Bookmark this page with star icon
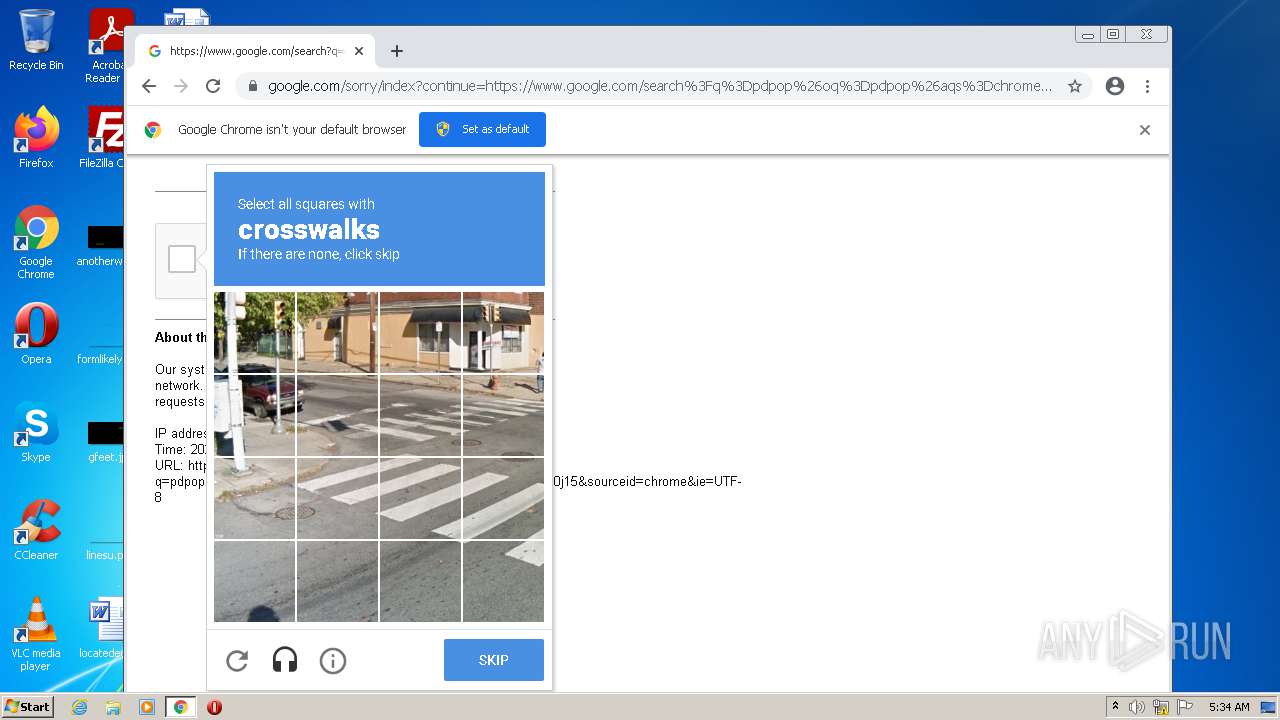Viewport: 1280px width, 720px height. [1075, 86]
